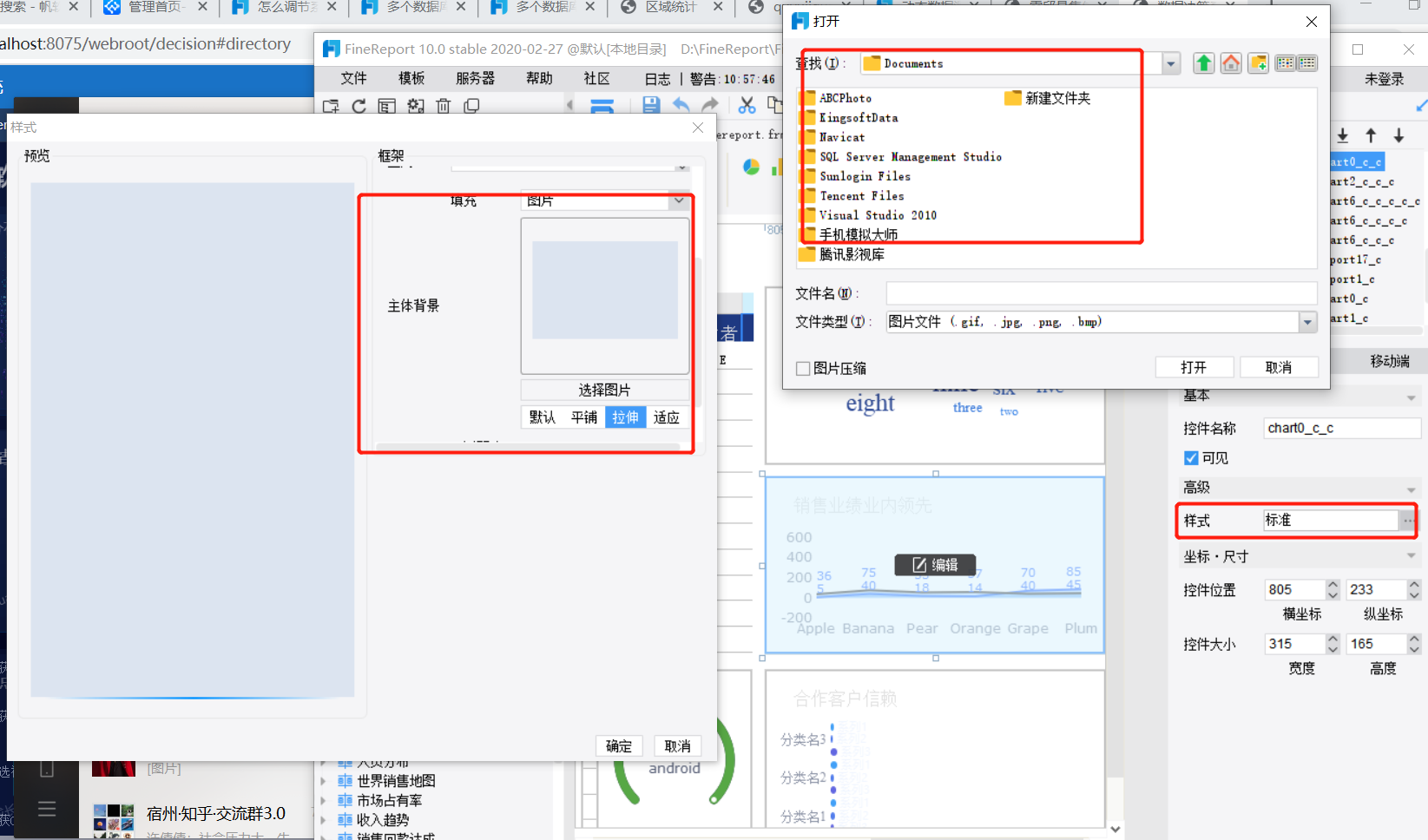Click 打开 button in Open dialog

pyautogui.click(x=1194, y=367)
